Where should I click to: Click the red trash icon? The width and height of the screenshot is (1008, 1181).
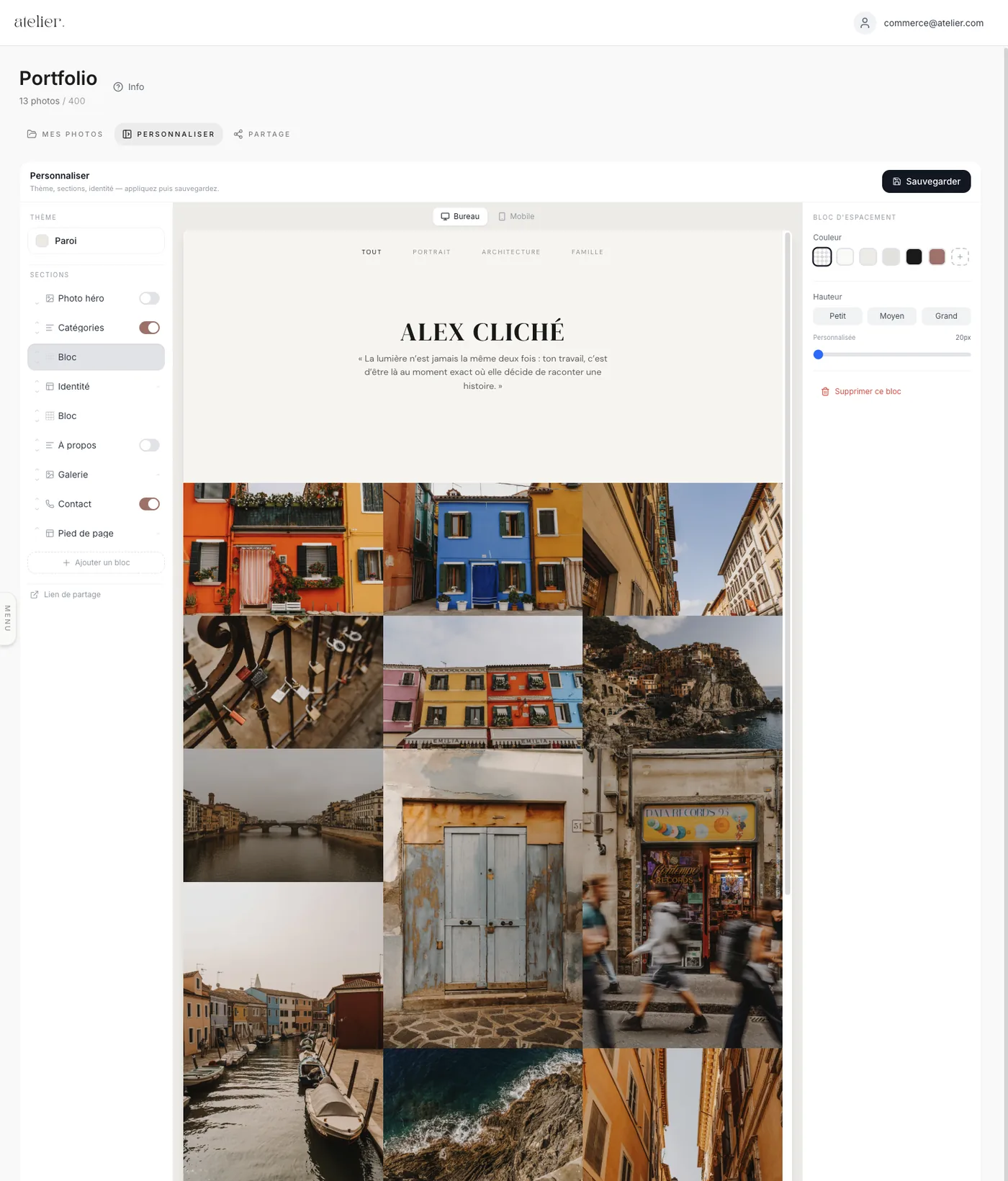coord(825,392)
